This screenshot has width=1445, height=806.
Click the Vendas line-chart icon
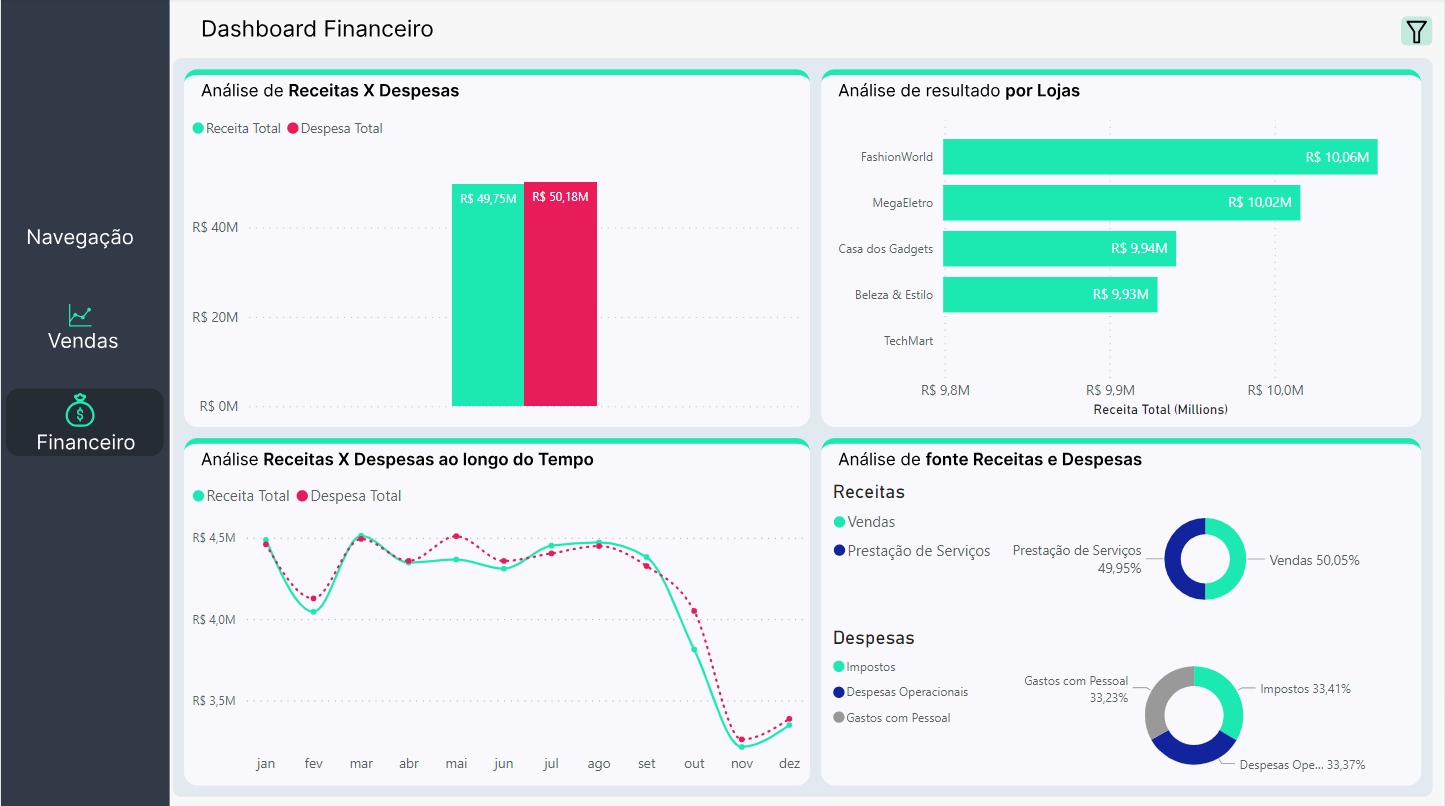pos(80,315)
